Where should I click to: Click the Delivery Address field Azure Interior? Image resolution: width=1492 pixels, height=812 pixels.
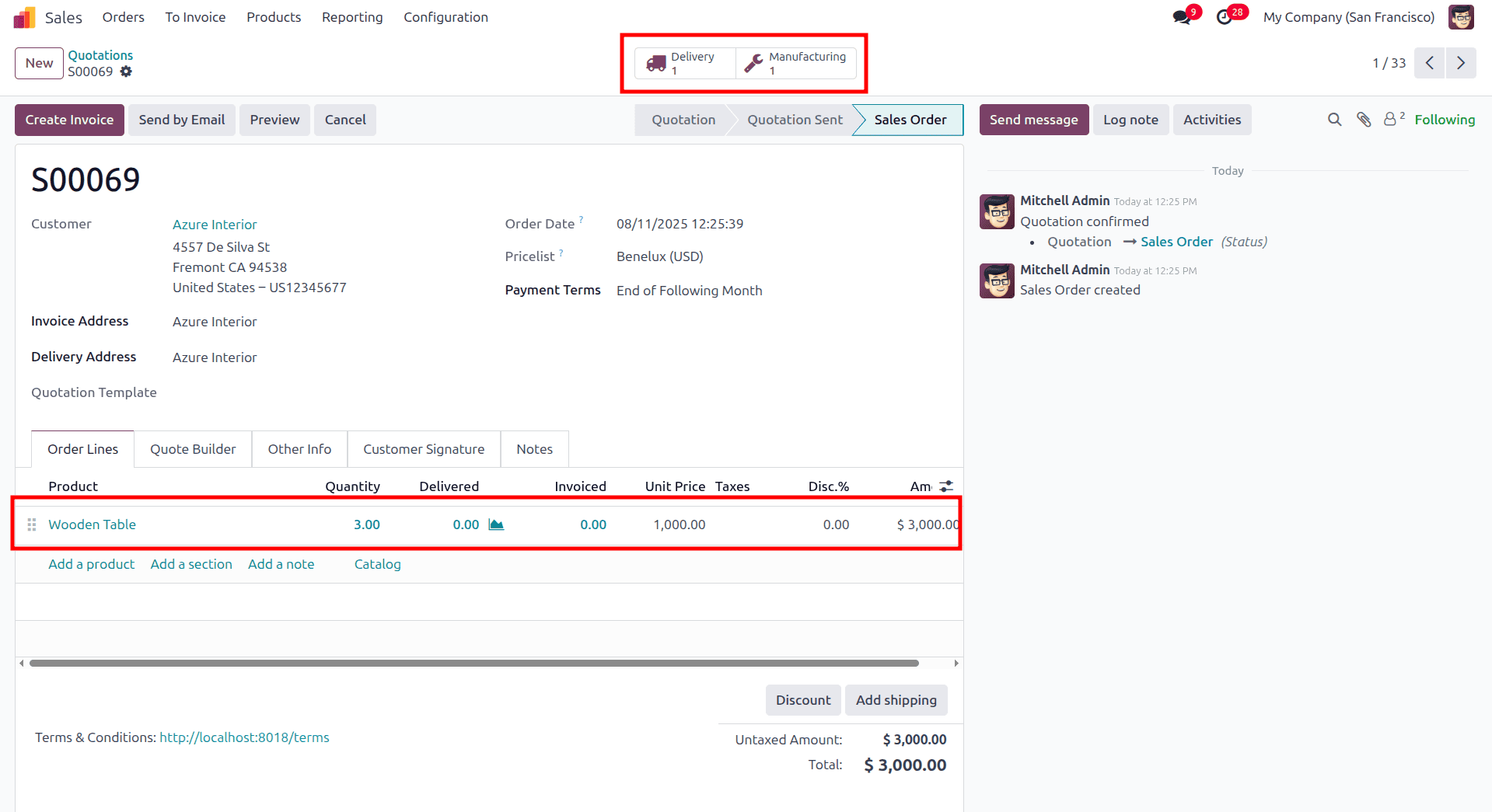click(215, 357)
